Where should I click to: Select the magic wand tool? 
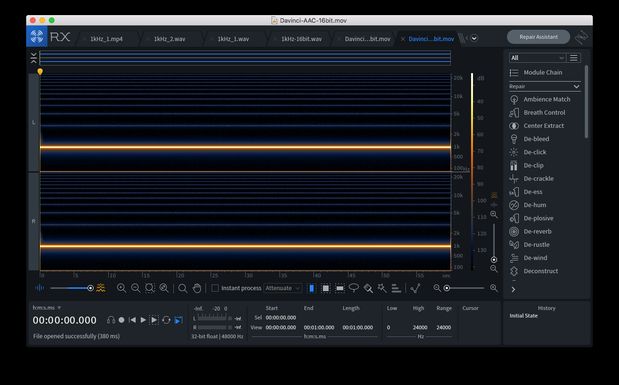(382, 288)
